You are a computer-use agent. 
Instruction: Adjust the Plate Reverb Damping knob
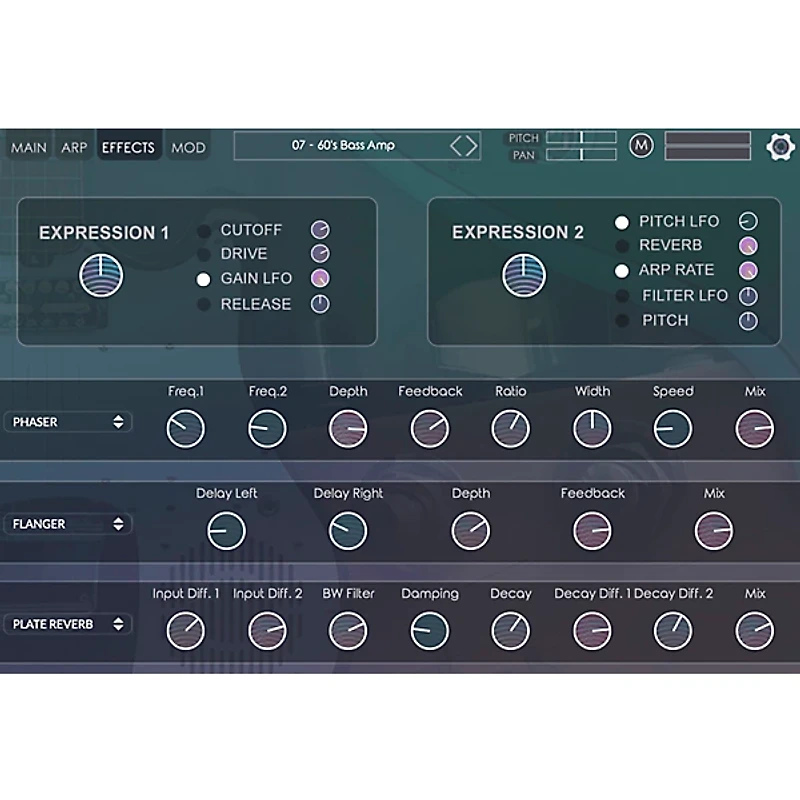coord(430,630)
